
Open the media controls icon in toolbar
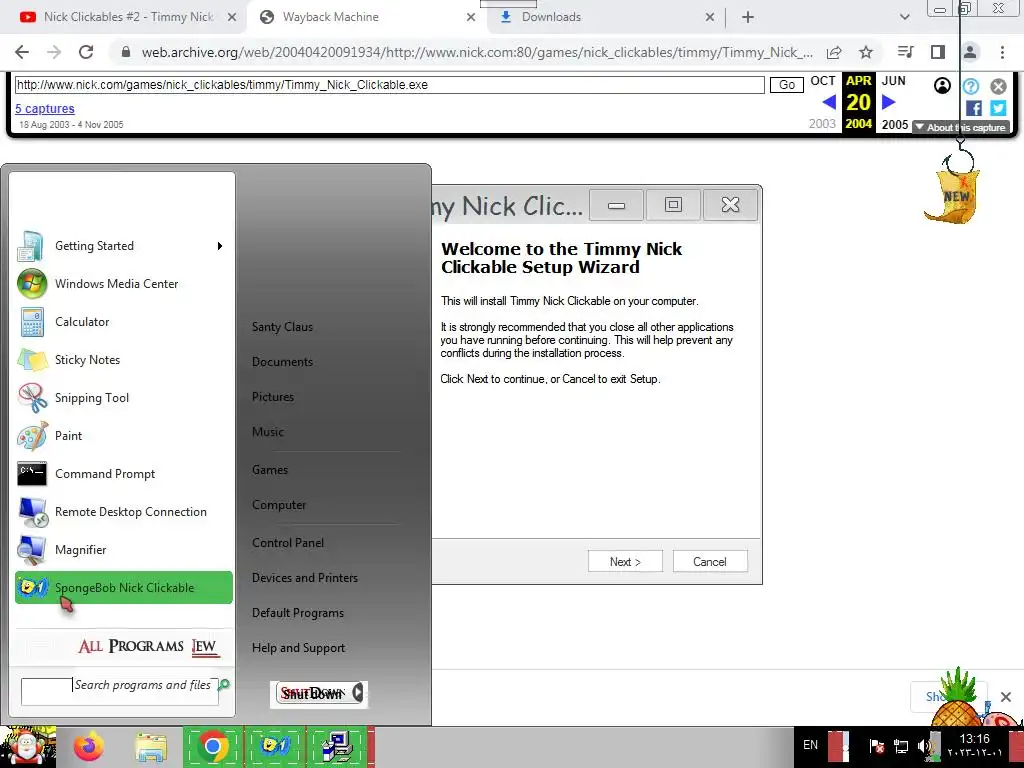click(x=906, y=52)
